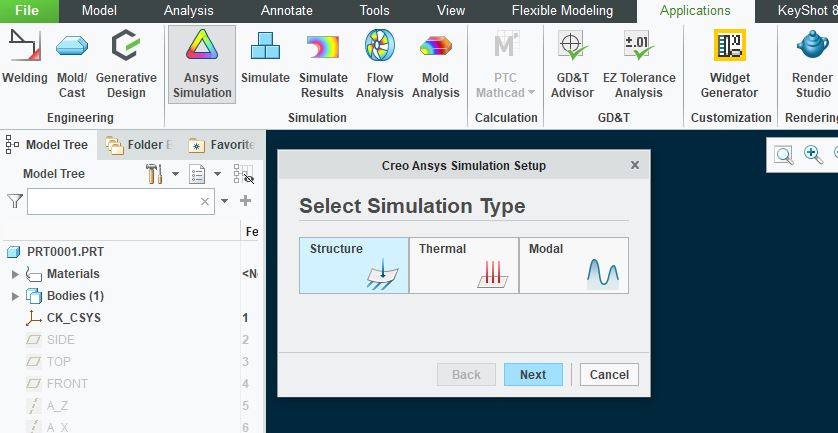Launch Flow Analysis

(x=379, y=64)
